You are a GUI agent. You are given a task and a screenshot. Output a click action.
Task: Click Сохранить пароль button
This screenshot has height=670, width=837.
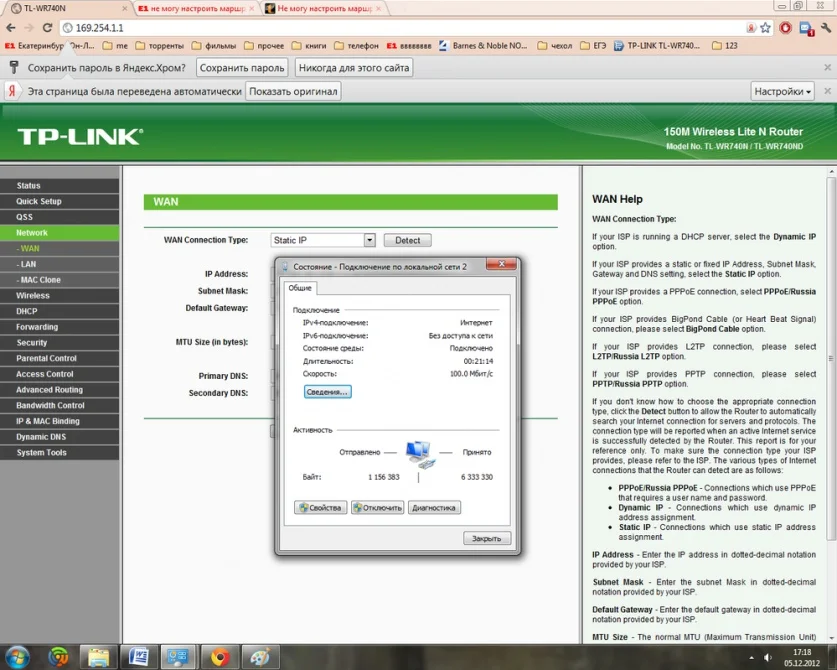point(242,68)
